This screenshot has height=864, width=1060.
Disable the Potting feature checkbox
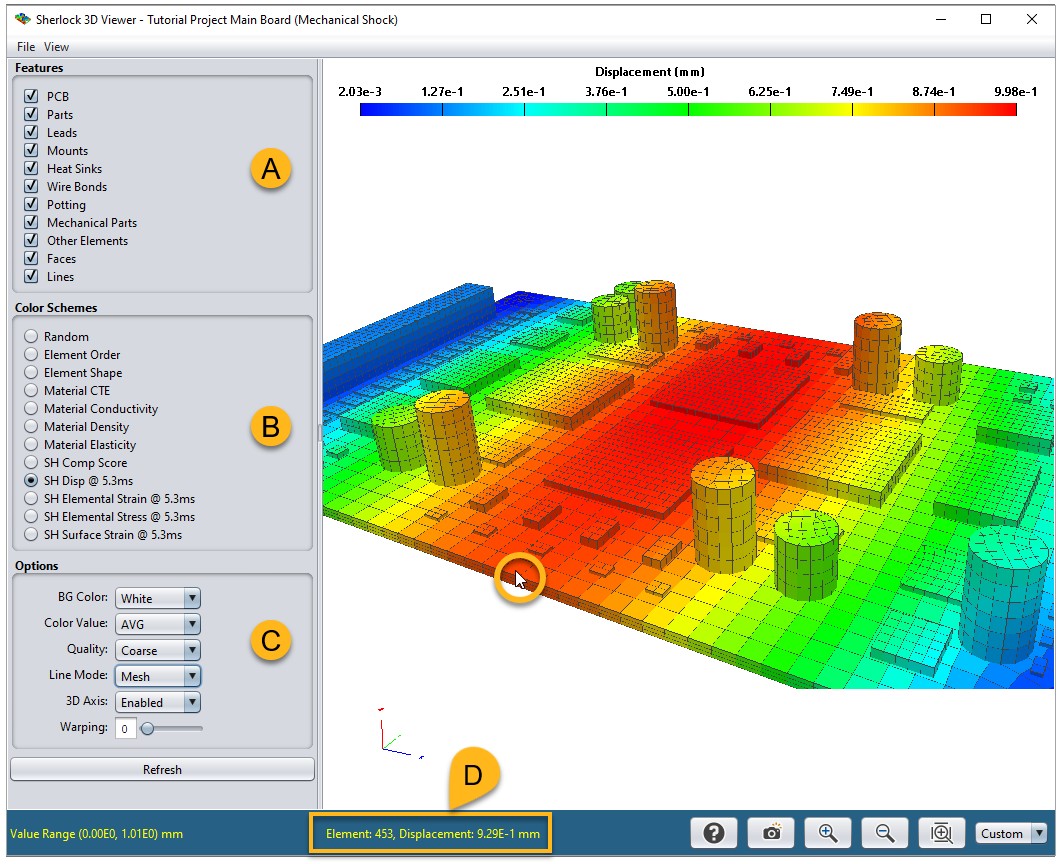coord(31,205)
